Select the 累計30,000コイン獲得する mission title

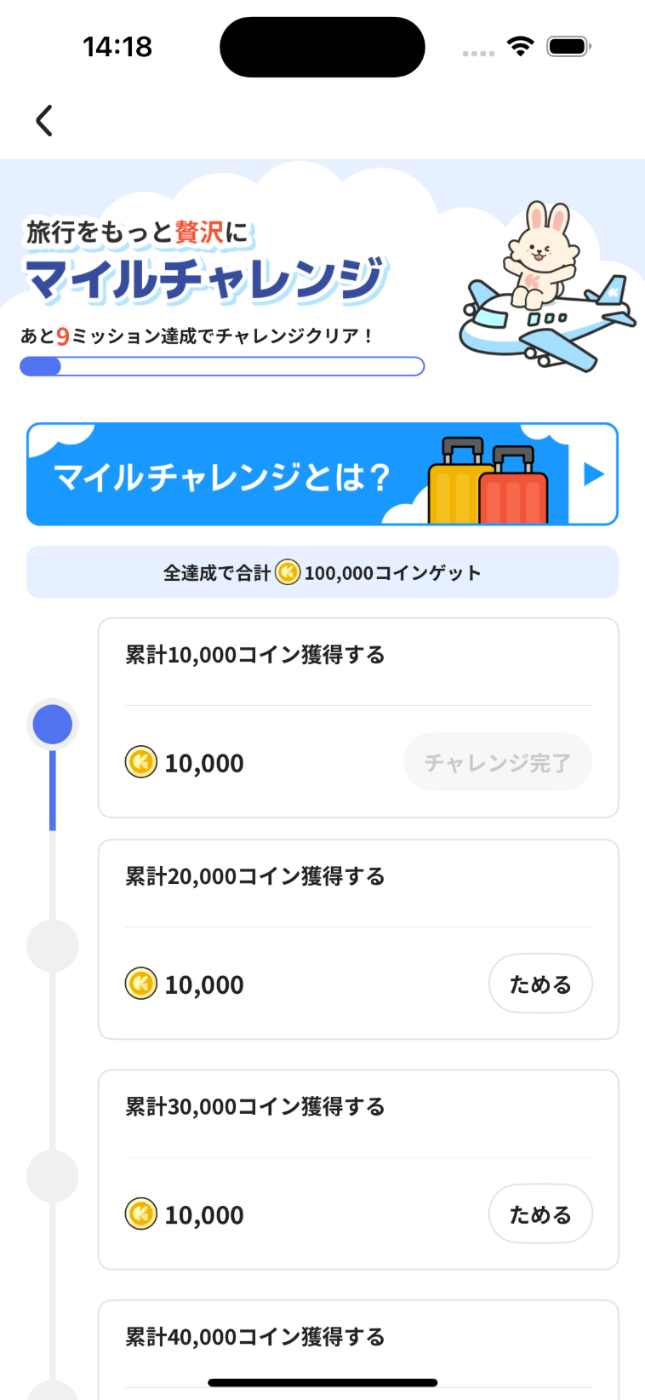click(x=253, y=1107)
